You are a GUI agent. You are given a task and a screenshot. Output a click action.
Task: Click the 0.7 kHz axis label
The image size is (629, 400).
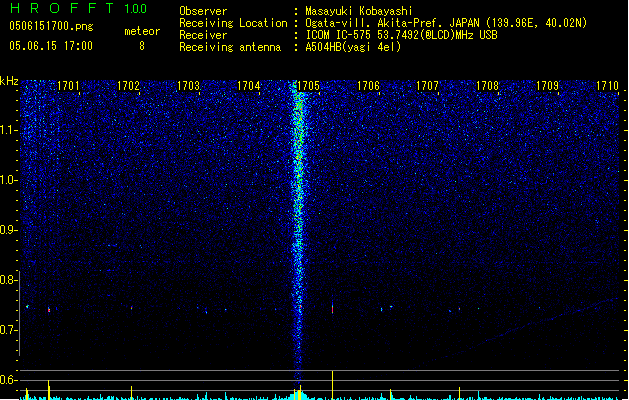coord(8,330)
